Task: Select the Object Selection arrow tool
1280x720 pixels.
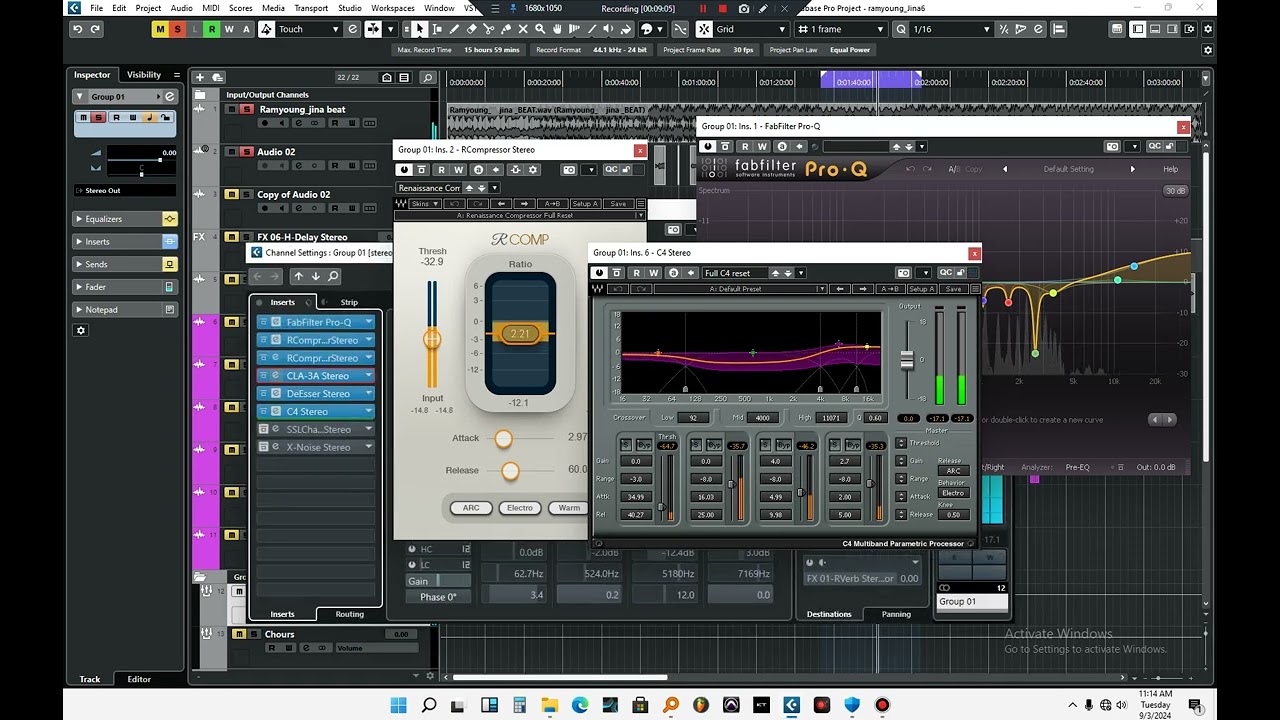Action: tap(420, 29)
